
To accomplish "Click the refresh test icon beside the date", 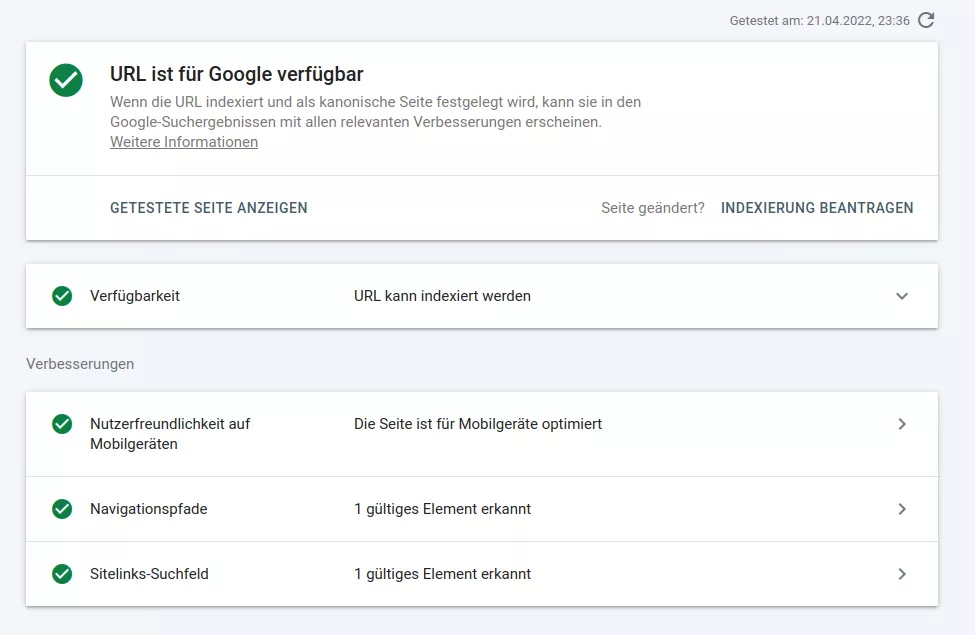I will pyautogui.click(x=926, y=21).
